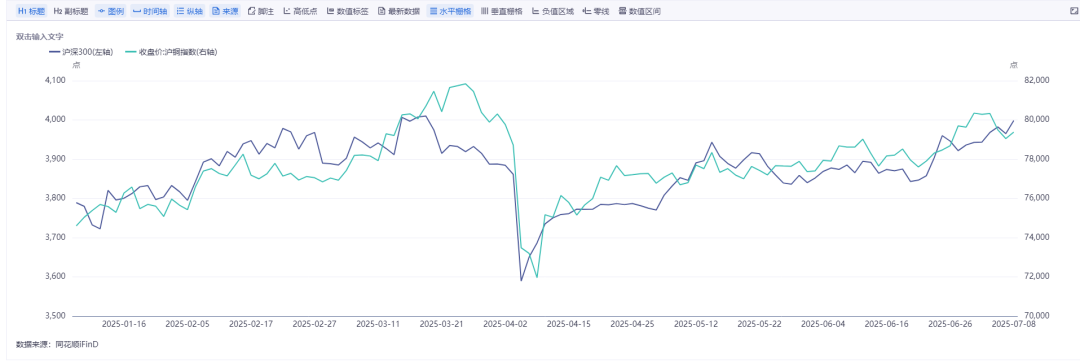The height and width of the screenshot is (363, 1080).
Task: Enable 高低点 high-low point markers
Action: click(300, 12)
